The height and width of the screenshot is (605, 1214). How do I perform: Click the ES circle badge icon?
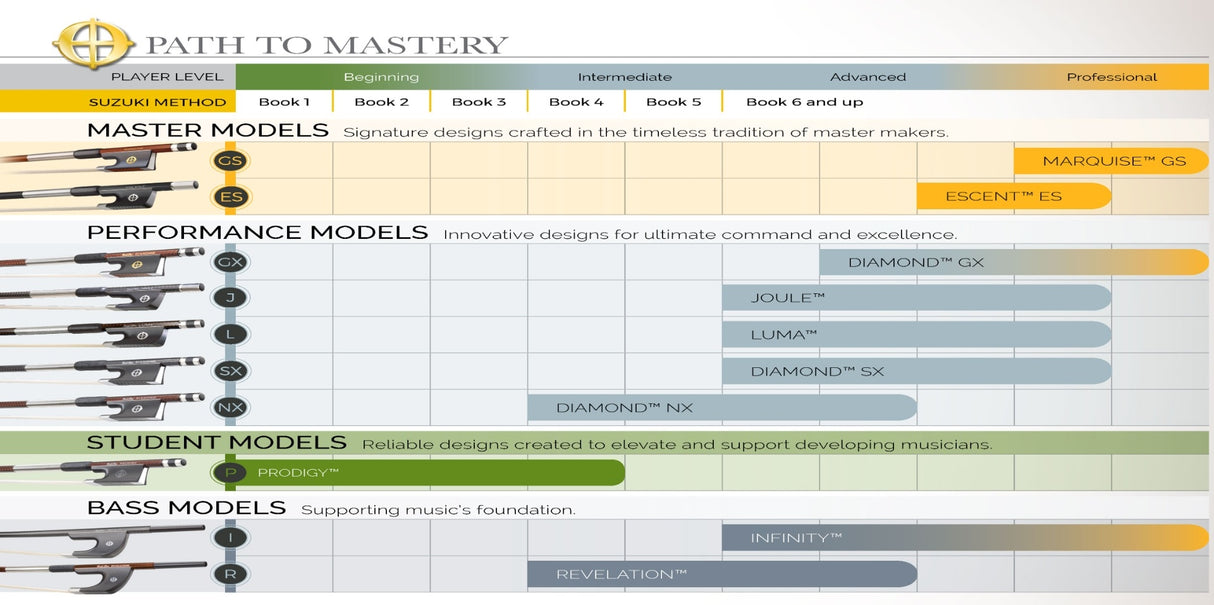[x=231, y=197]
